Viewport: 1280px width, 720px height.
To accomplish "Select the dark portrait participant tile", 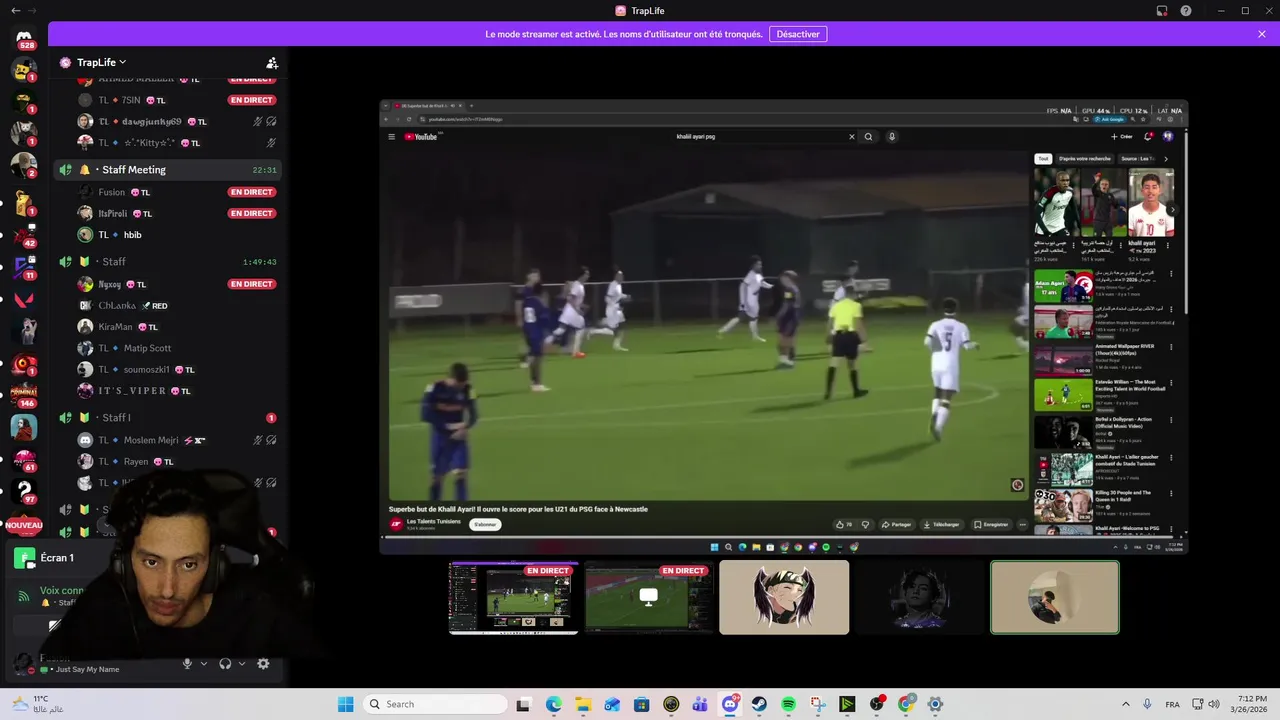I will 920,597.
